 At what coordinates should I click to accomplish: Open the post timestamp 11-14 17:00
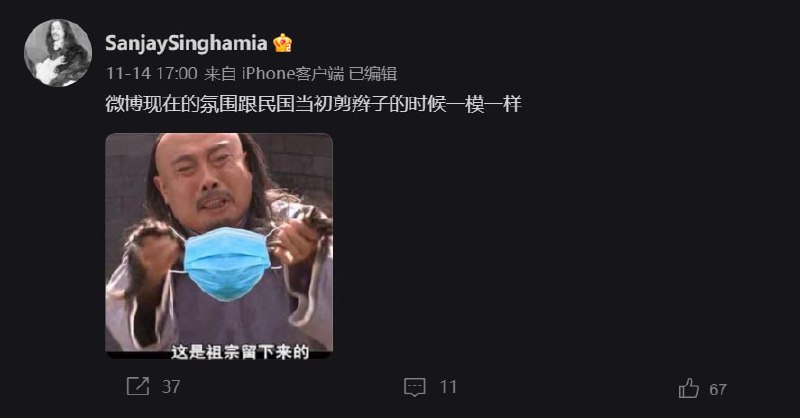point(152,73)
